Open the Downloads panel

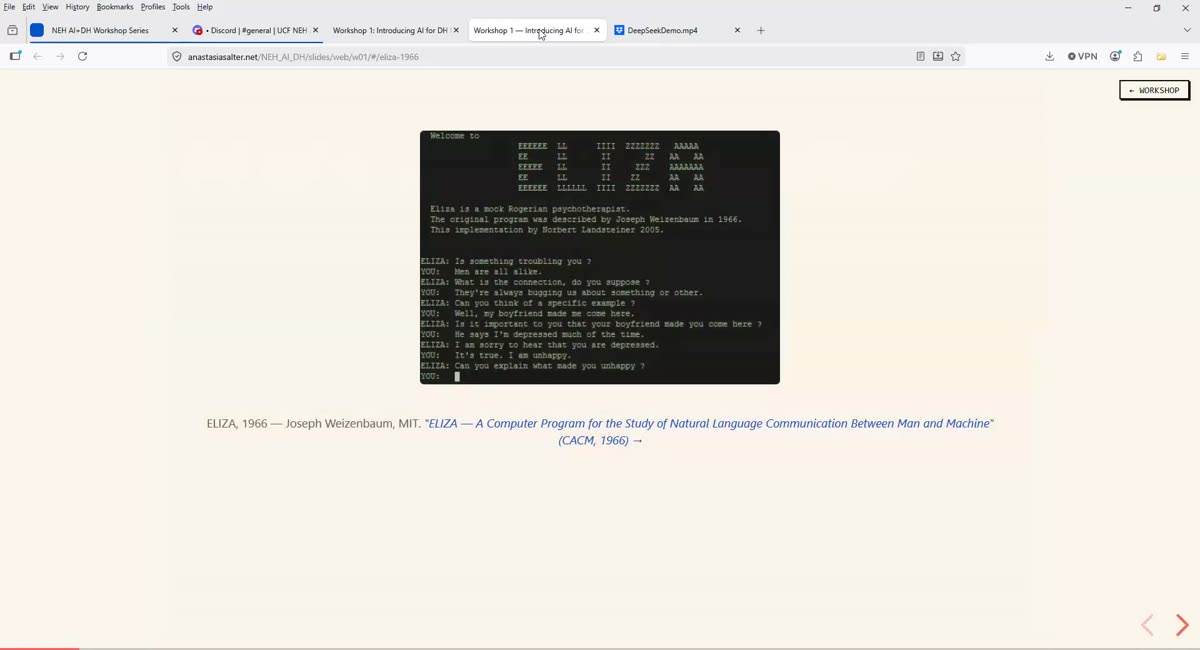point(1049,56)
